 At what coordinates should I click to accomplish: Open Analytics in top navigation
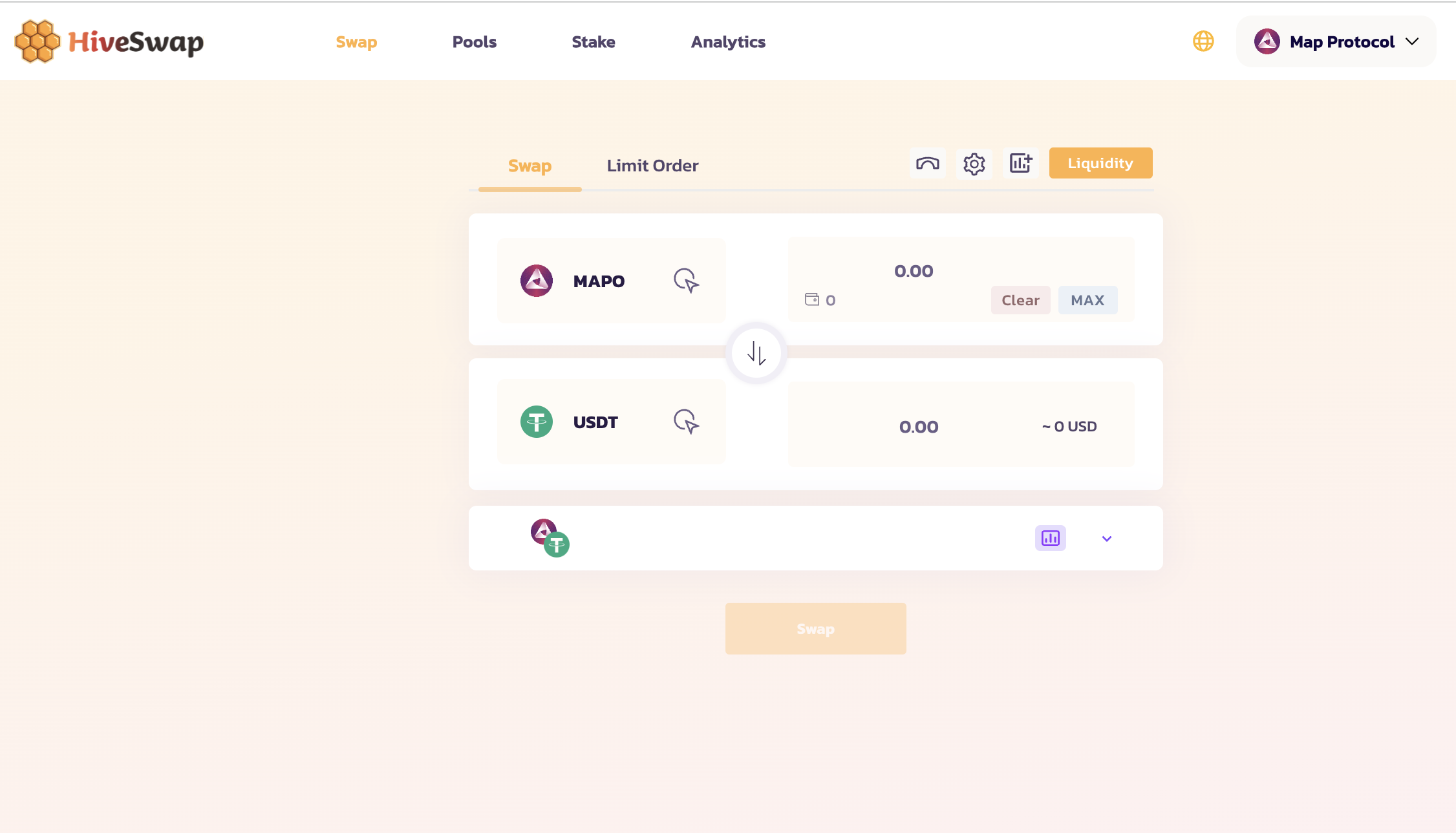(x=728, y=42)
